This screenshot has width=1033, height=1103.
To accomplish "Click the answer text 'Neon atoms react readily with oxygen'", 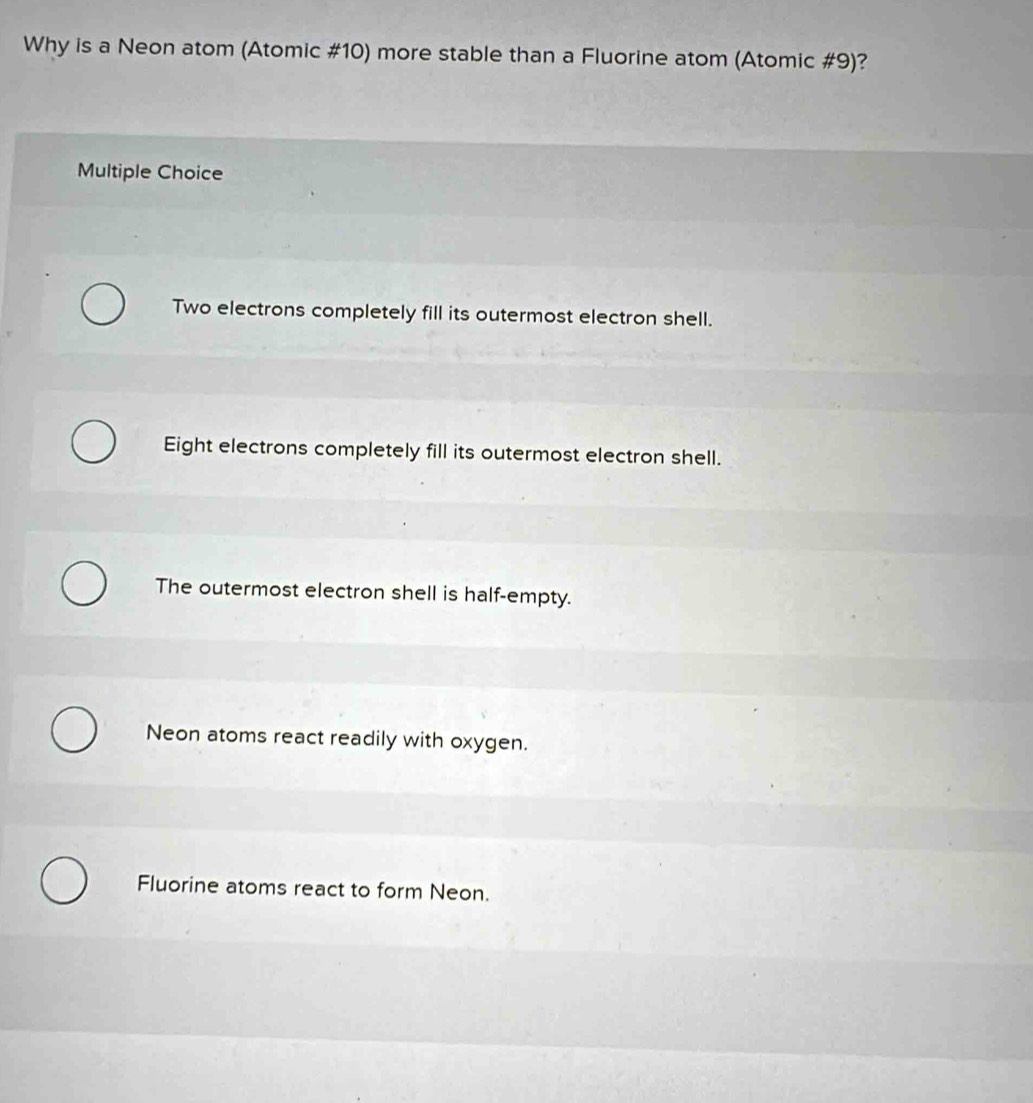I will [337, 738].
